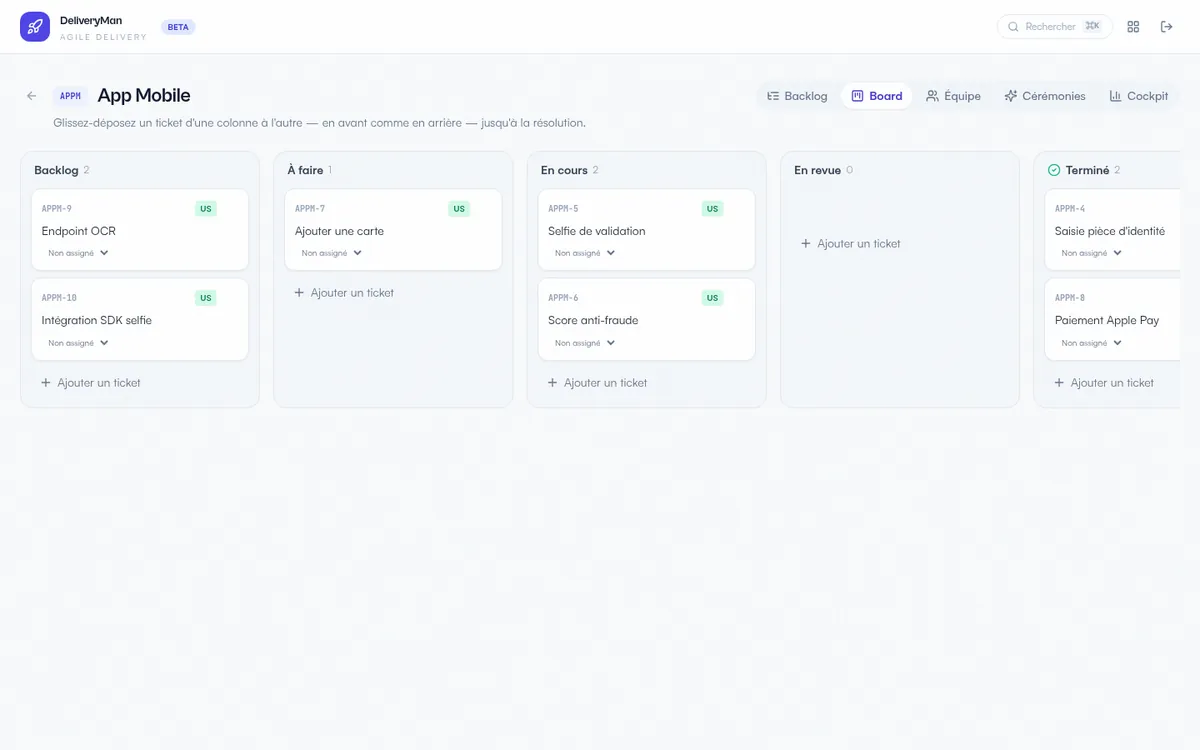This screenshot has width=1200, height=750.
Task: Add a ticket in the Terminé column
Action: 1104,383
